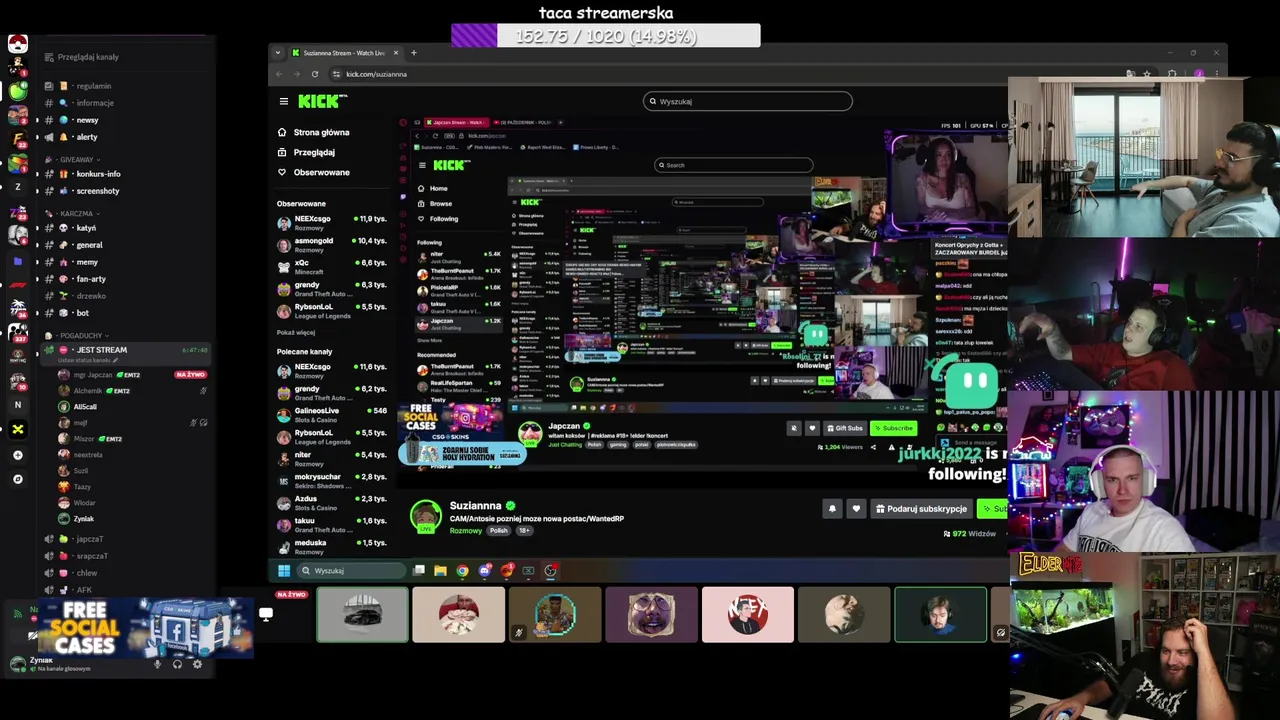Open Kick hamburger menu icon
This screenshot has height=720, width=1280.
tap(284, 101)
